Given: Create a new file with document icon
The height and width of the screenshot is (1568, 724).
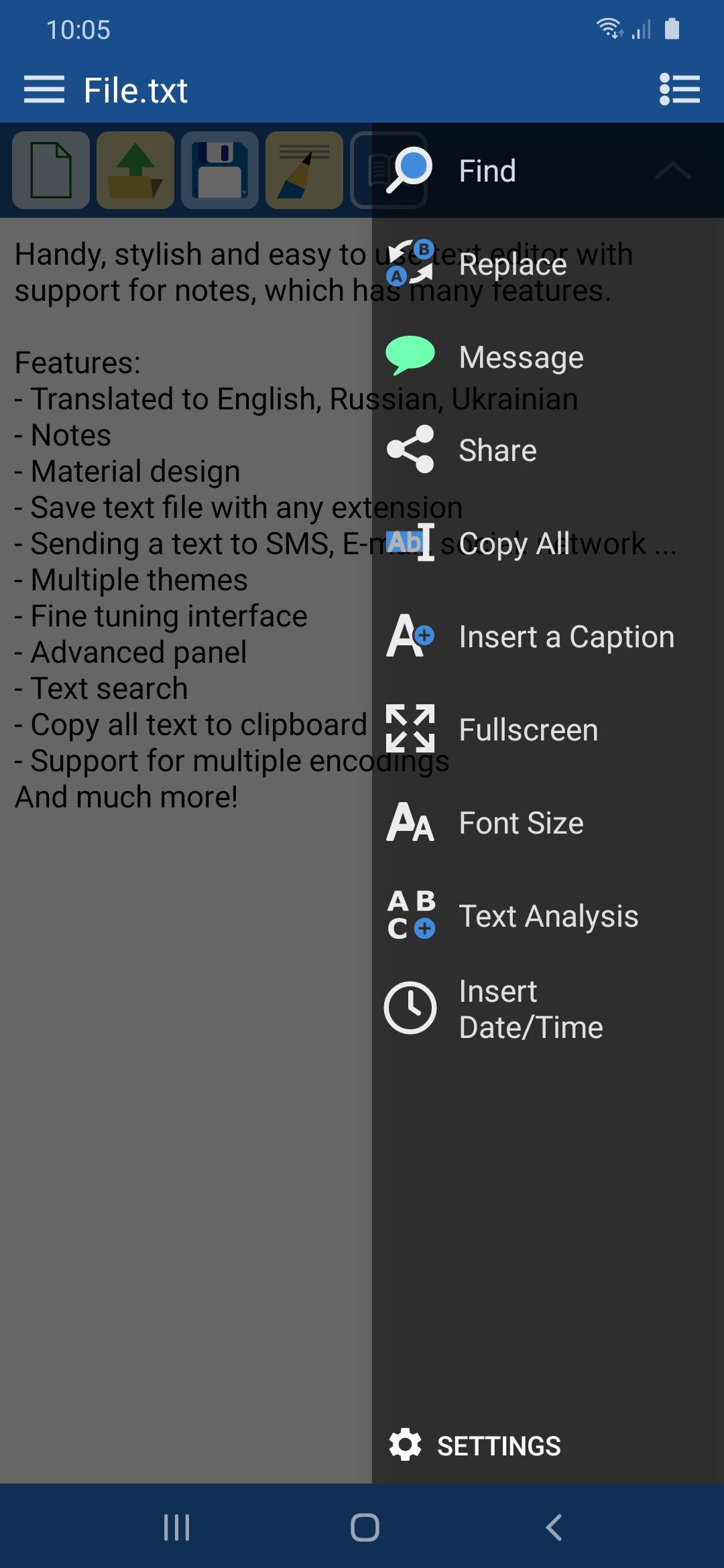Looking at the screenshot, I should pyautogui.click(x=51, y=170).
